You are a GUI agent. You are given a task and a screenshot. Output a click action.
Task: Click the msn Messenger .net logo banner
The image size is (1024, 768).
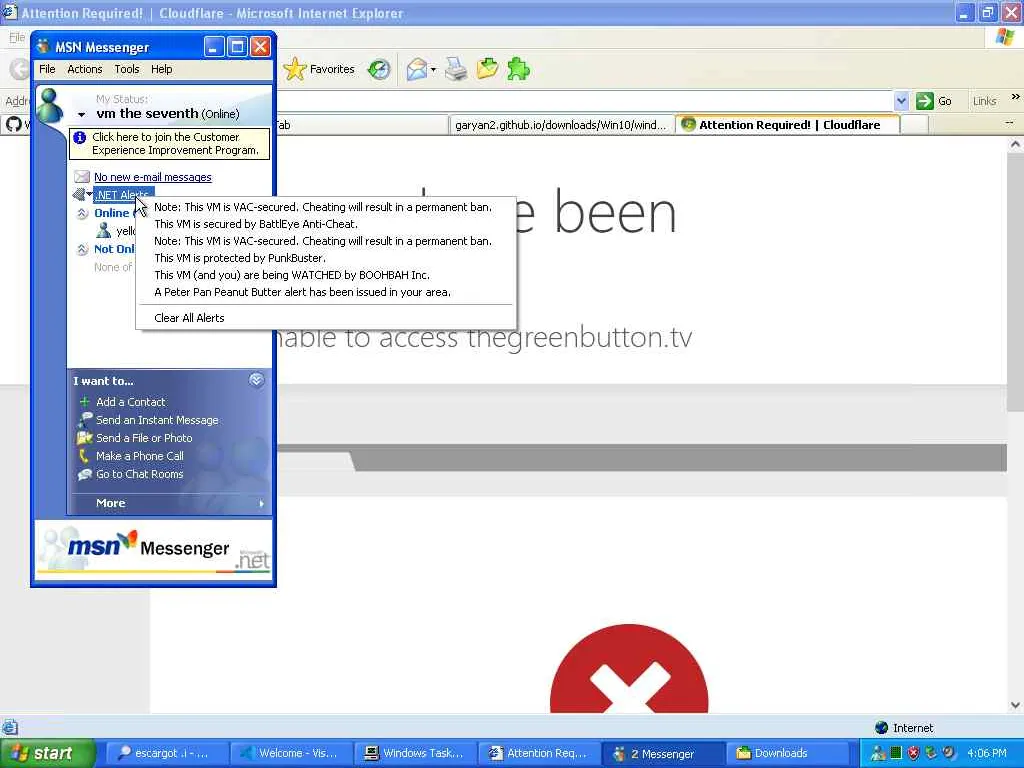point(153,549)
